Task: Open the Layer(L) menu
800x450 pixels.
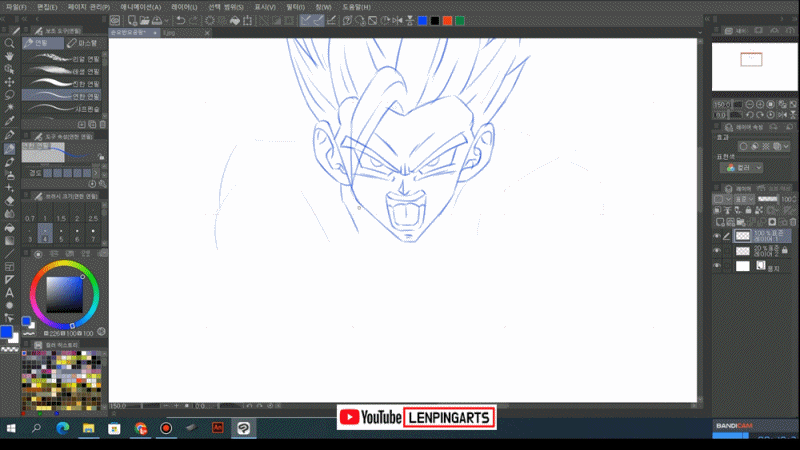Action: coord(184,7)
